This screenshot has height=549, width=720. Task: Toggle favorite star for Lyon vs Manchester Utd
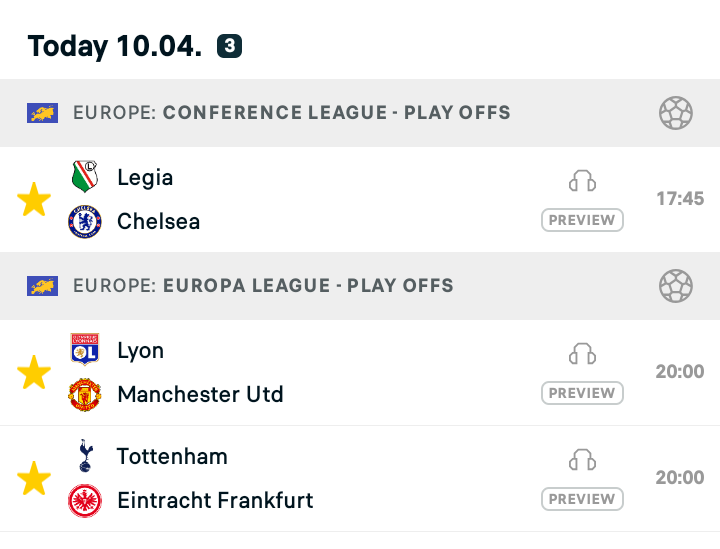[x=34, y=372]
